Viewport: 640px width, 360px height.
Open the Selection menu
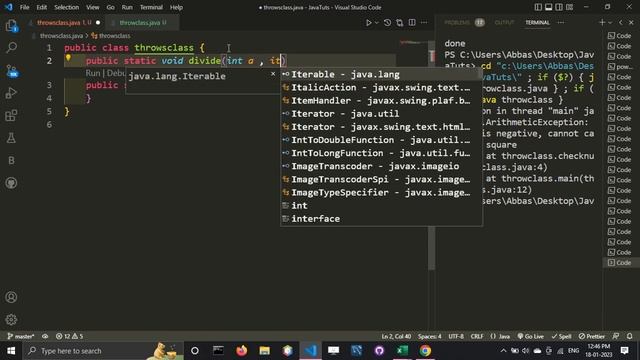point(67,7)
